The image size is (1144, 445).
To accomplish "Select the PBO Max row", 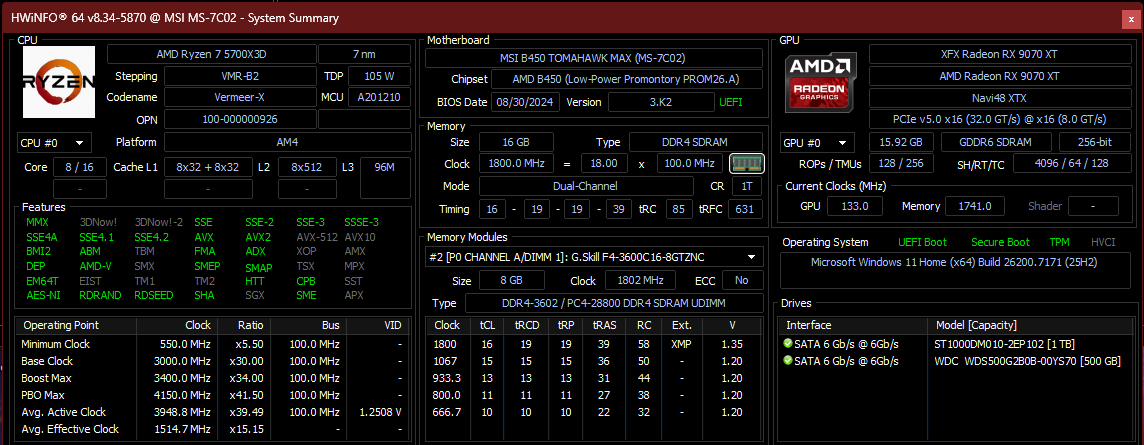I will [x=212, y=395].
